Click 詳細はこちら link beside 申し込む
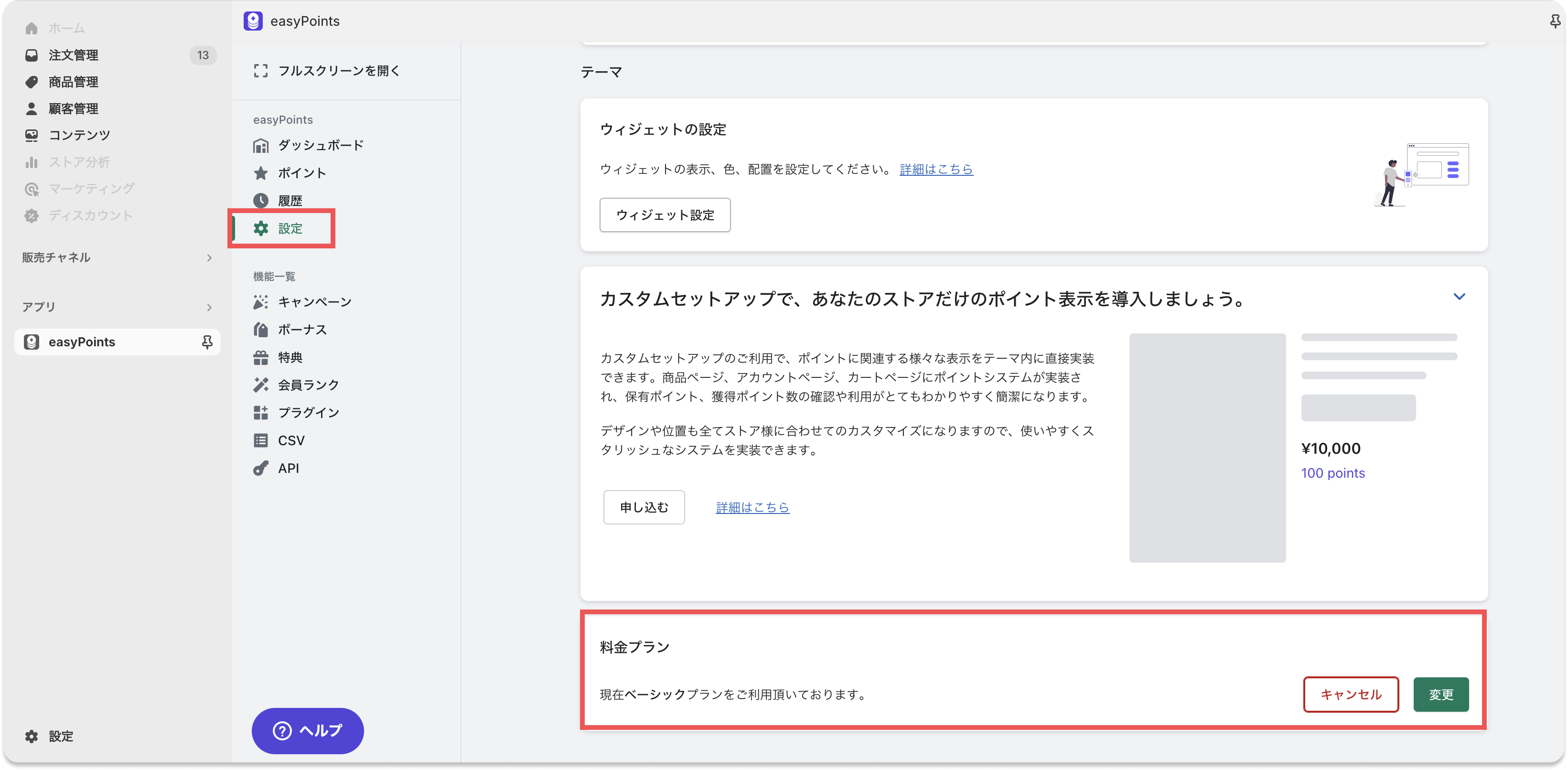The image size is (1568, 770). (752, 507)
